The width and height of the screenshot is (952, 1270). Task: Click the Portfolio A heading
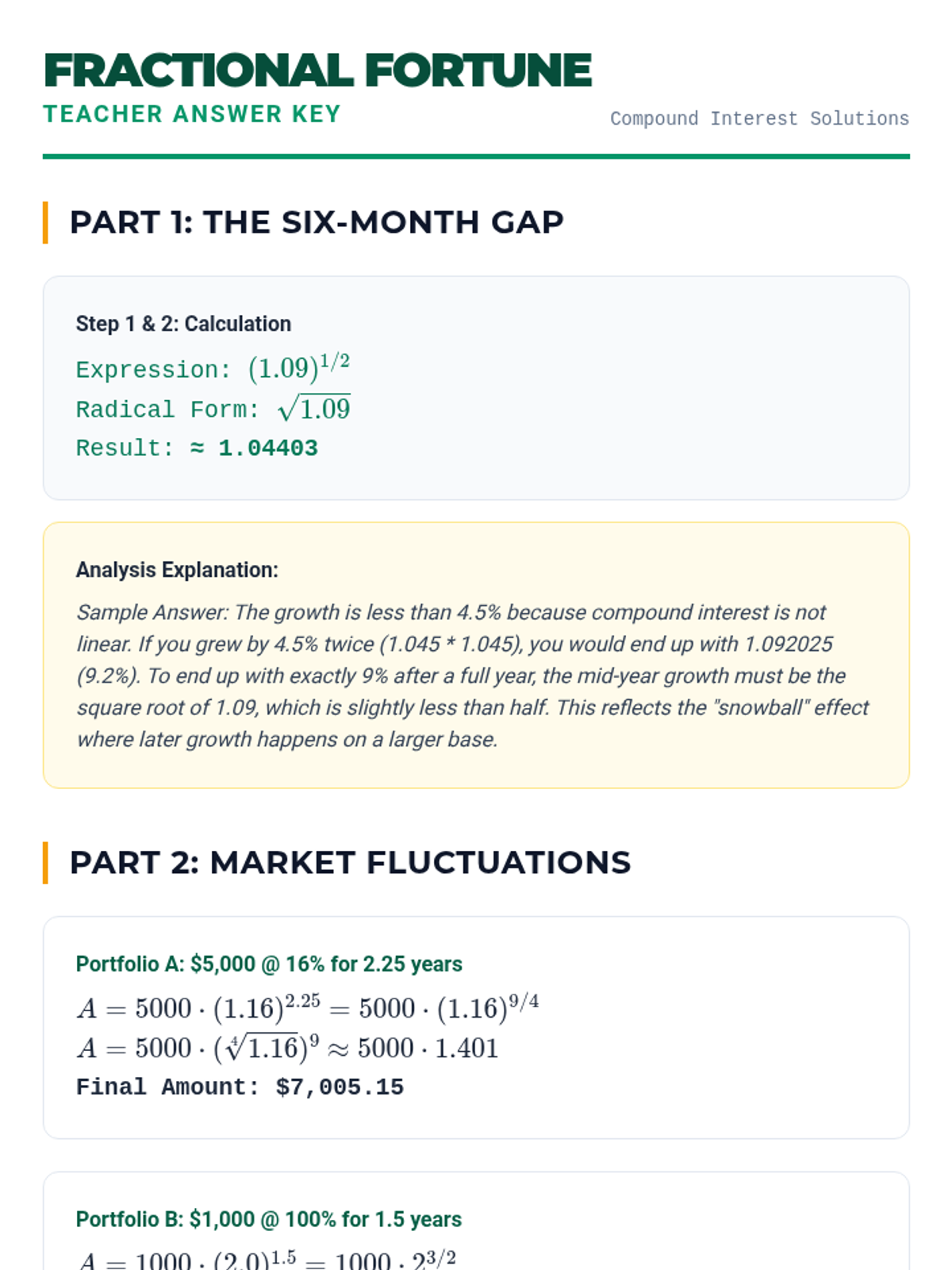[x=269, y=964]
